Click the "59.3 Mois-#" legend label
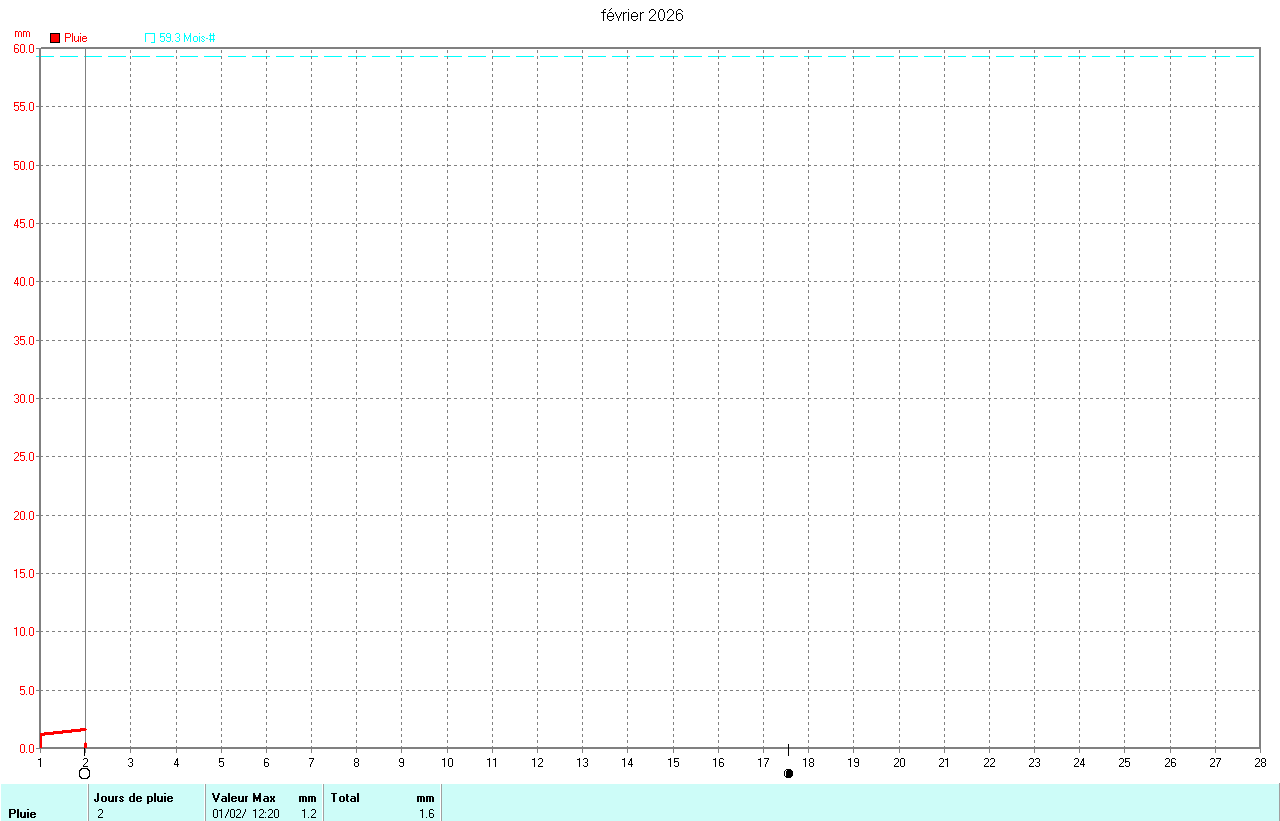This screenshot has height=821, width=1280. pos(187,38)
